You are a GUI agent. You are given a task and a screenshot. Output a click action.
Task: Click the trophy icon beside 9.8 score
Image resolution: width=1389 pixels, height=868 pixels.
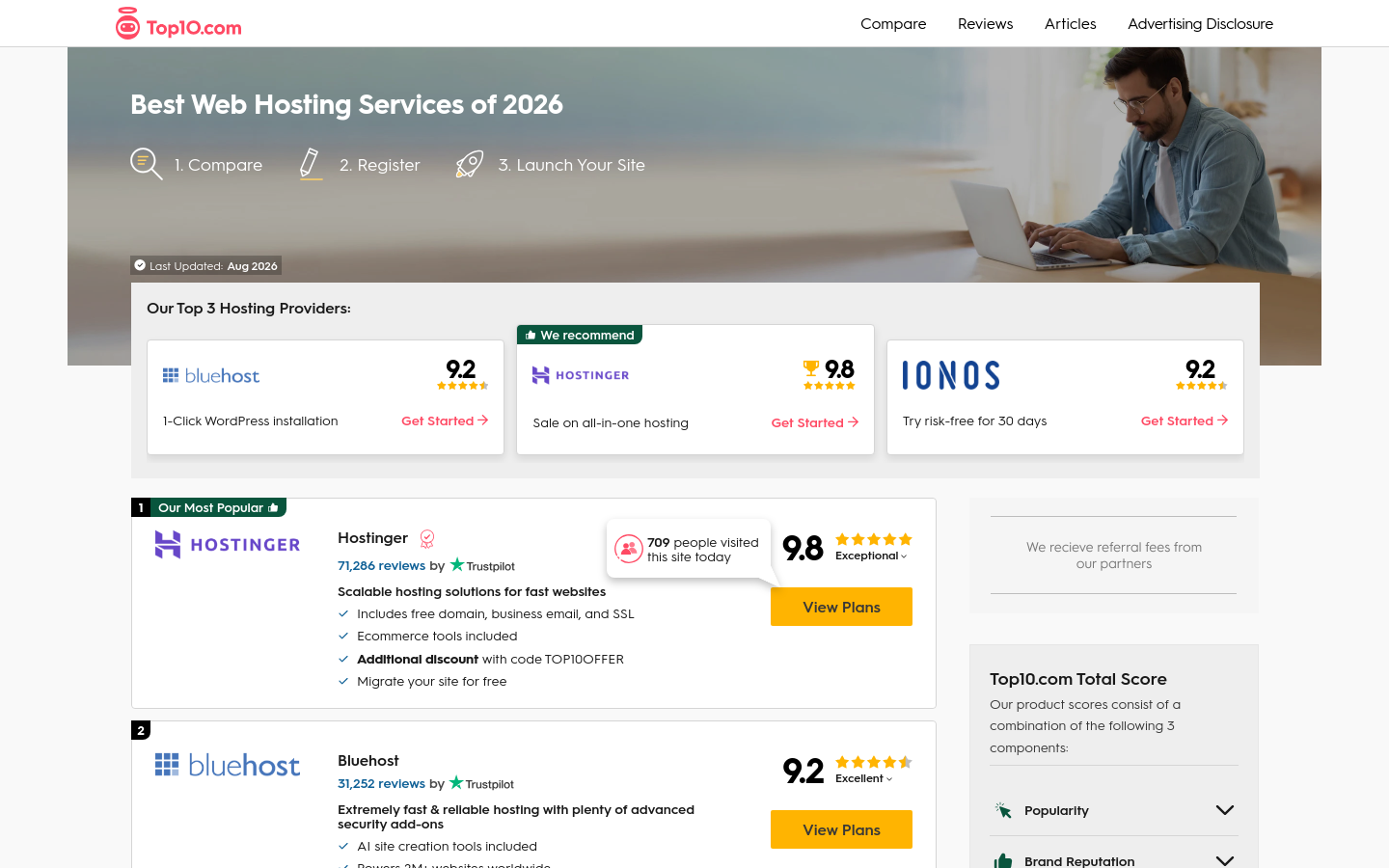tap(811, 367)
